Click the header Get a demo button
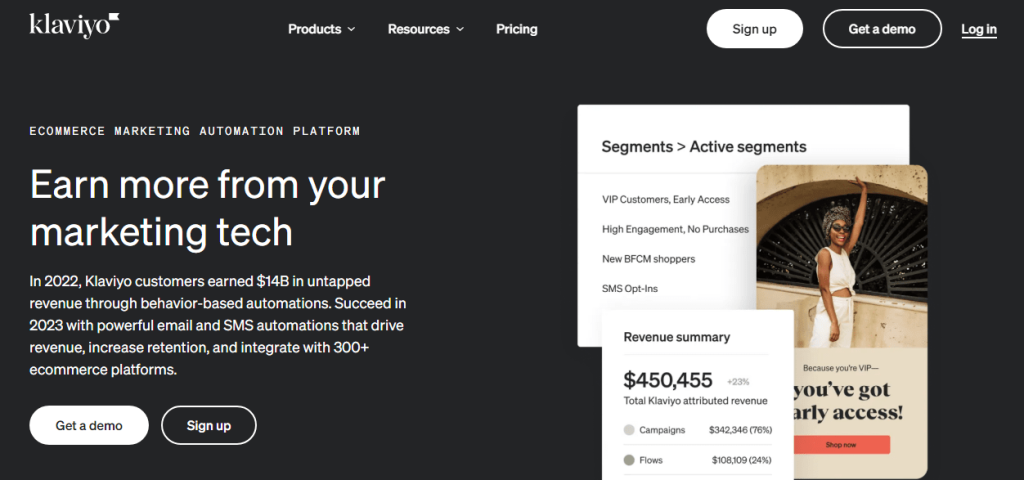 pos(882,29)
